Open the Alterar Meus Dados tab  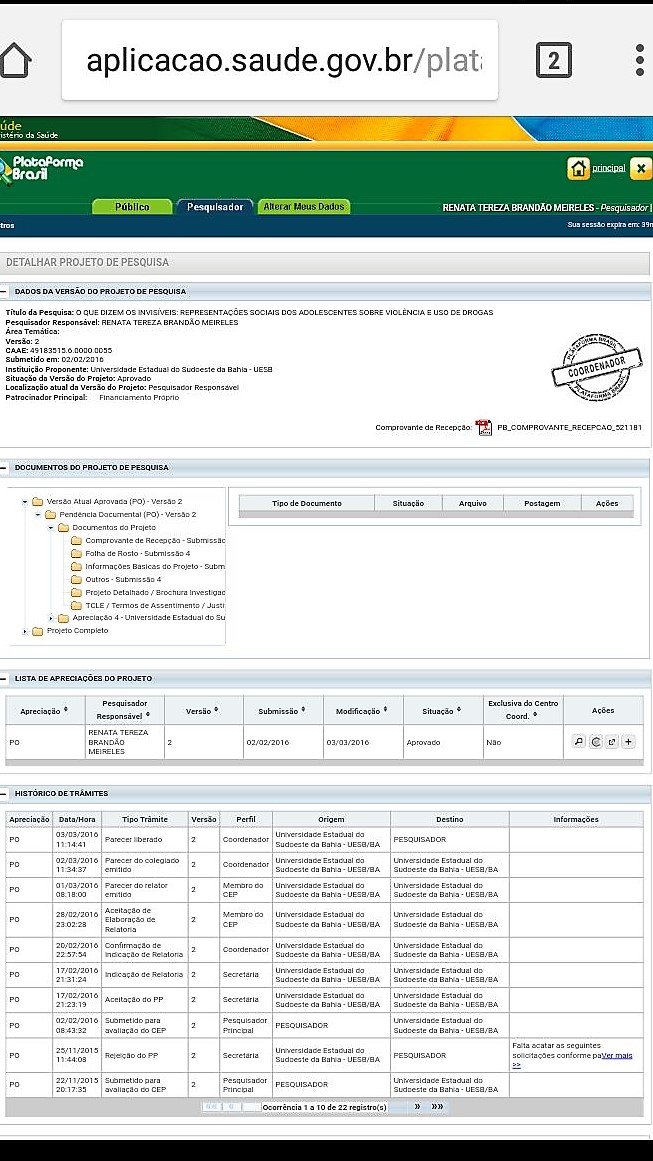point(304,207)
